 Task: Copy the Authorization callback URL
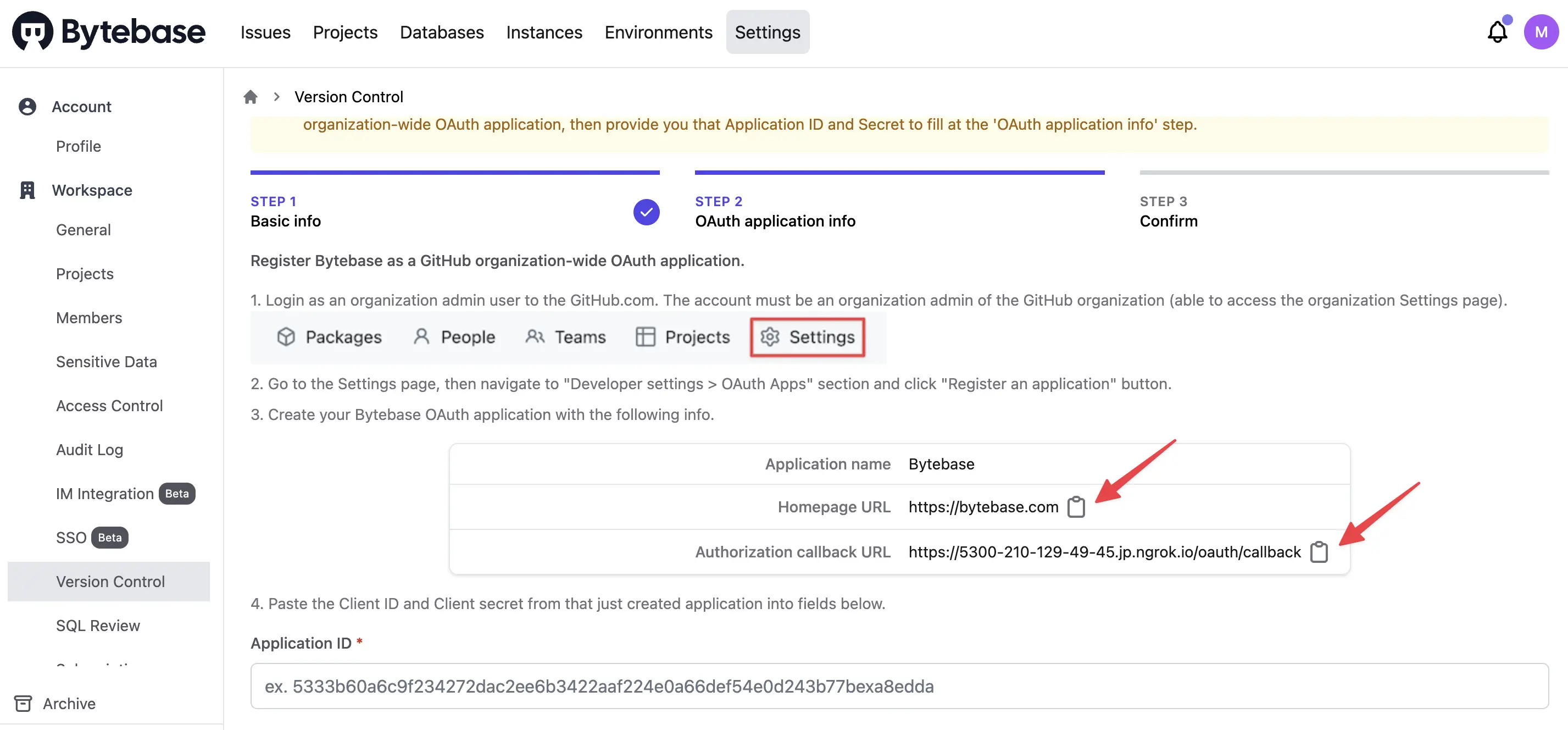point(1319,551)
